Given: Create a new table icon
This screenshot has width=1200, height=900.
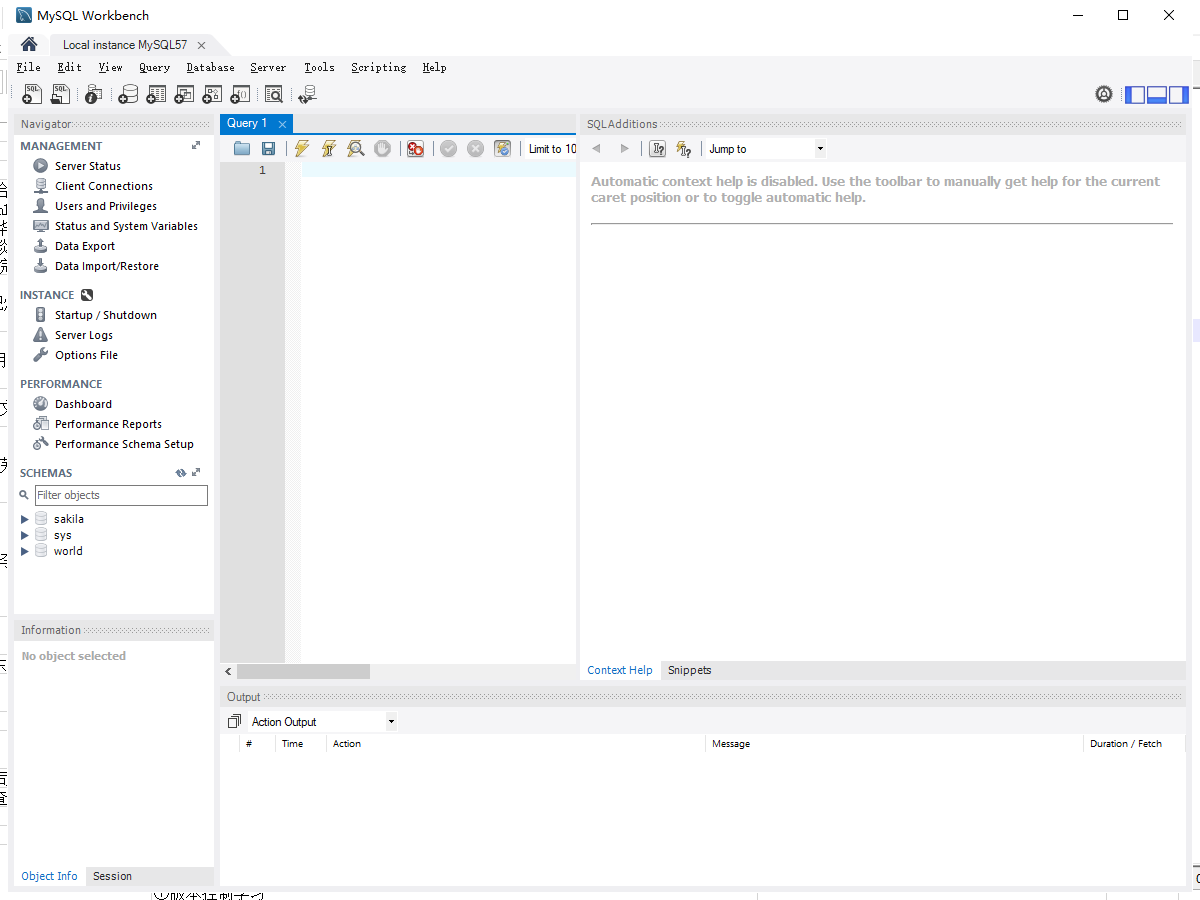Looking at the screenshot, I should (156, 94).
